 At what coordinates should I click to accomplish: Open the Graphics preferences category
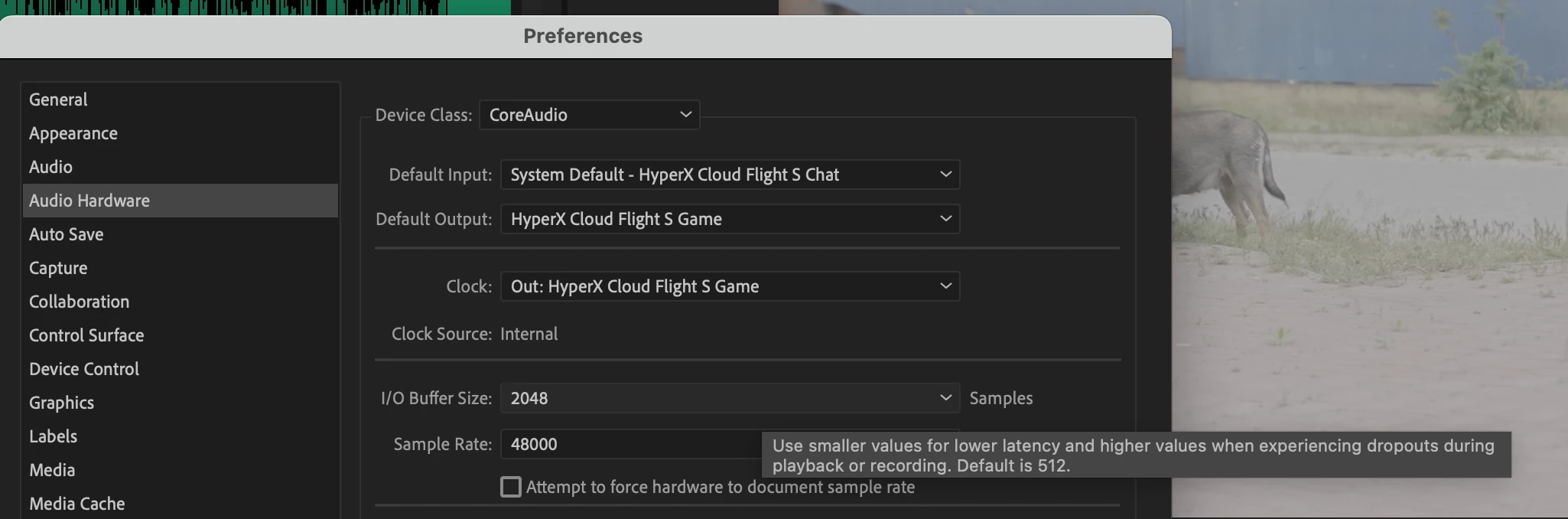[180, 403]
